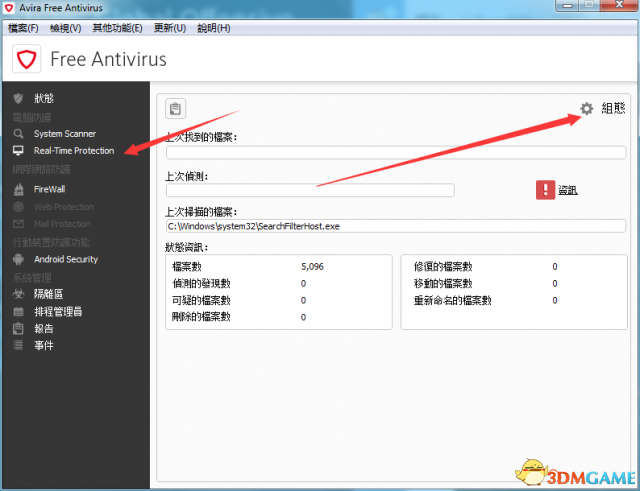Click the 事件 list icon in sidebar
This screenshot has height=491, width=640.
click(x=18, y=345)
